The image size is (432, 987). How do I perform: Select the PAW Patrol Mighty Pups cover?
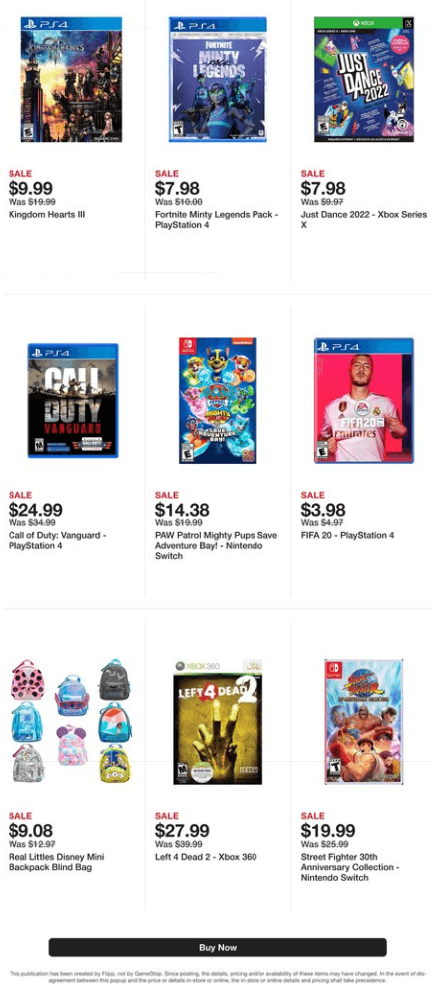[217, 400]
